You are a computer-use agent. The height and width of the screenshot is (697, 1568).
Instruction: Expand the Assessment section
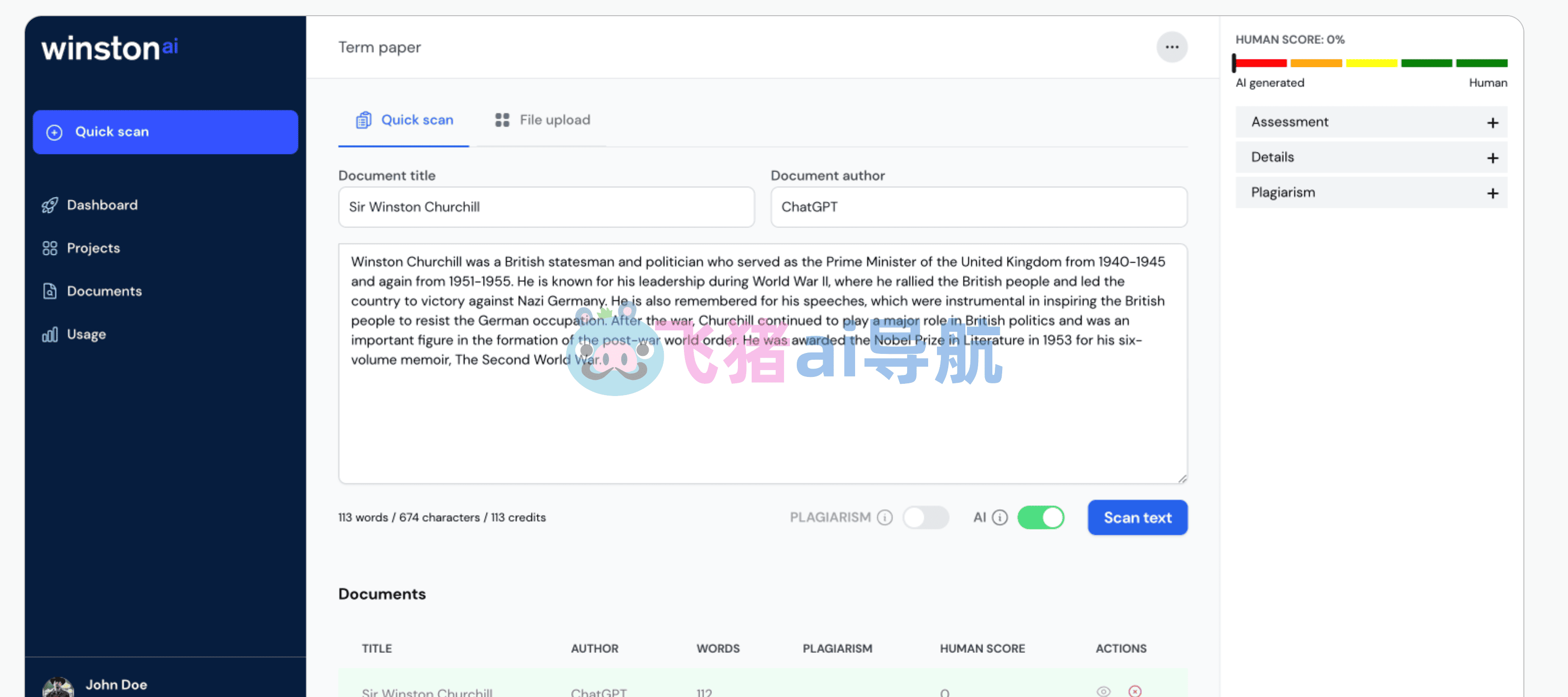(x=1371, y=123)
